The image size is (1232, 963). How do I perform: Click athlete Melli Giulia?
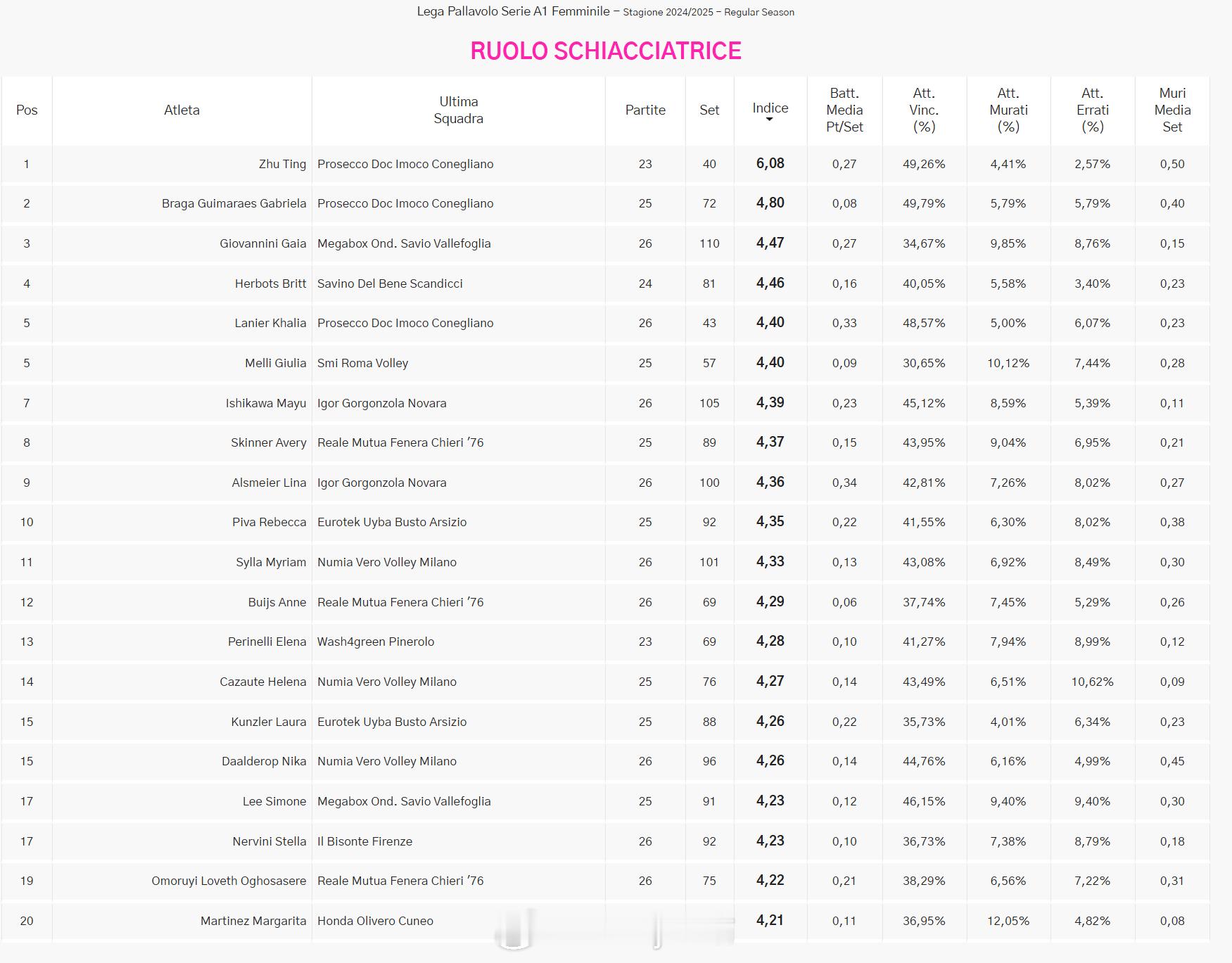[275, 363]
